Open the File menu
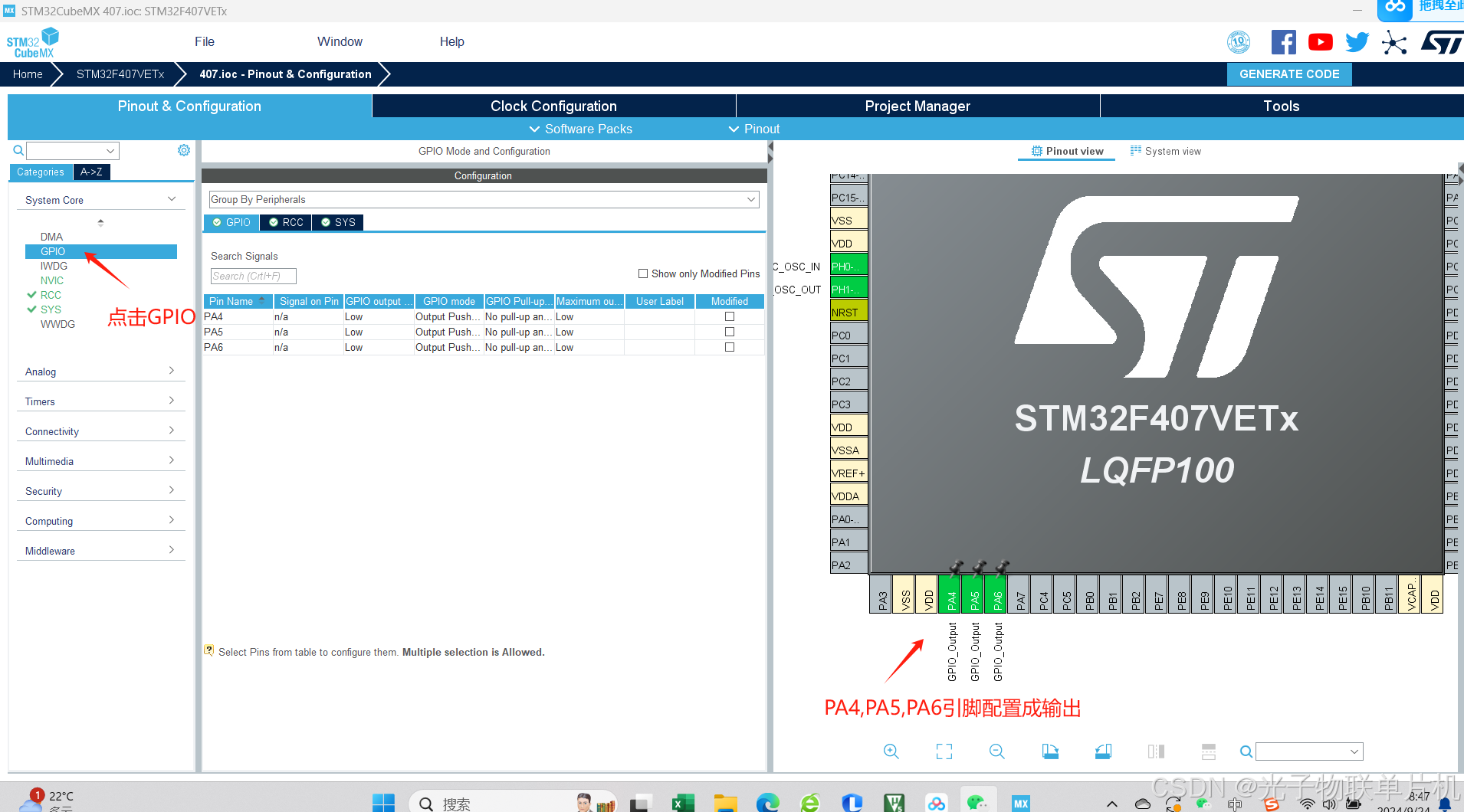 (x=205, y=41)
